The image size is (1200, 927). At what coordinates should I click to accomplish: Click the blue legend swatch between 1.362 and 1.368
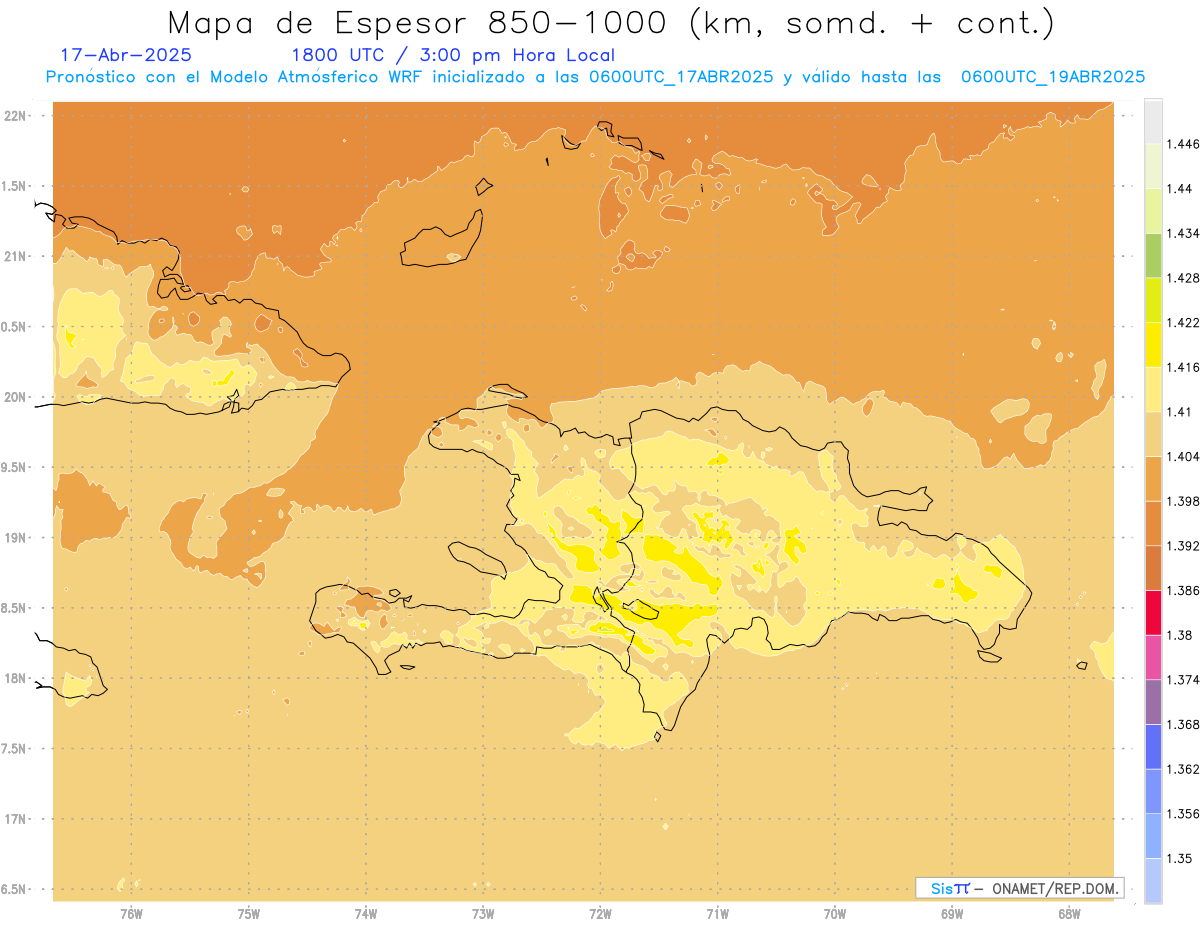[1153, 746]
